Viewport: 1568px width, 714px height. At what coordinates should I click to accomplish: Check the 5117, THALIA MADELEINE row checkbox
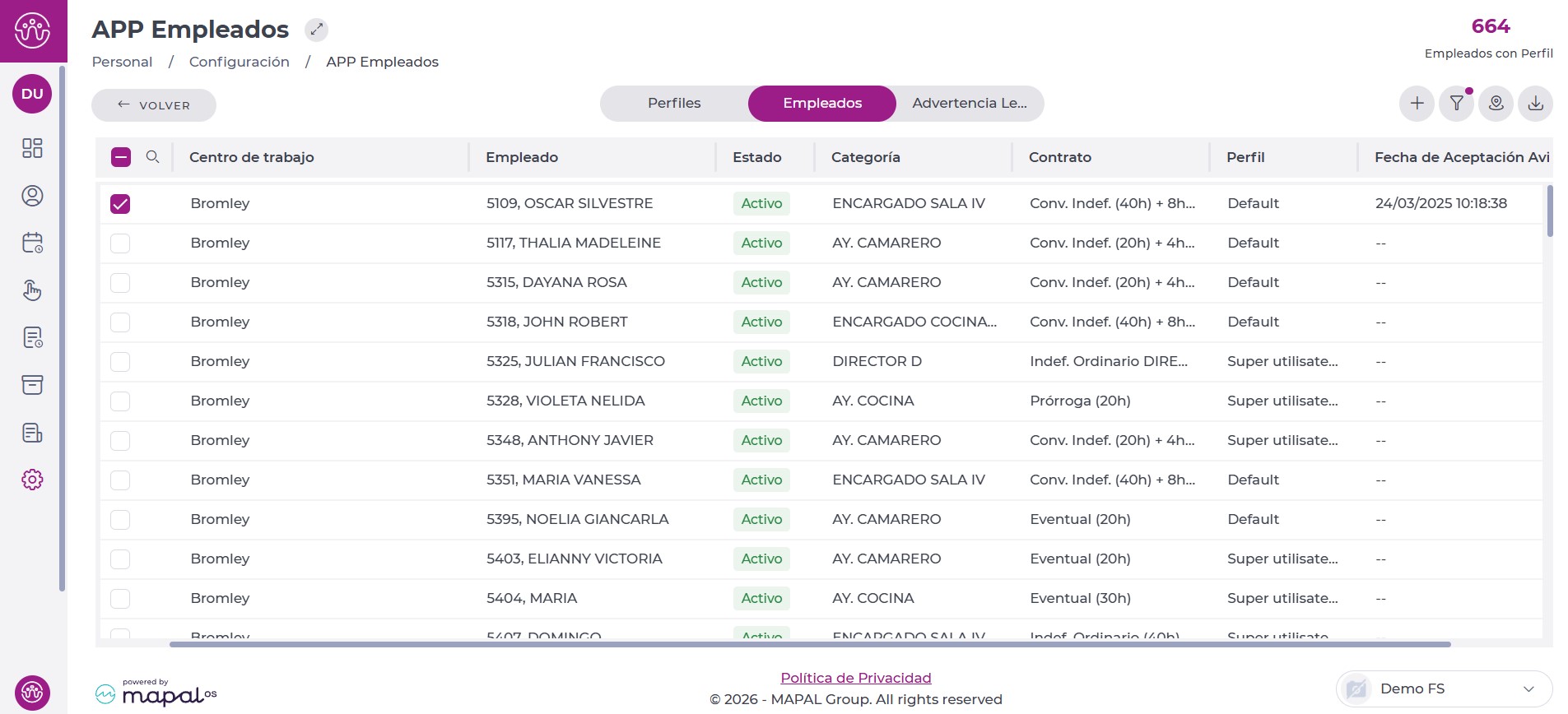click(120, 243)
